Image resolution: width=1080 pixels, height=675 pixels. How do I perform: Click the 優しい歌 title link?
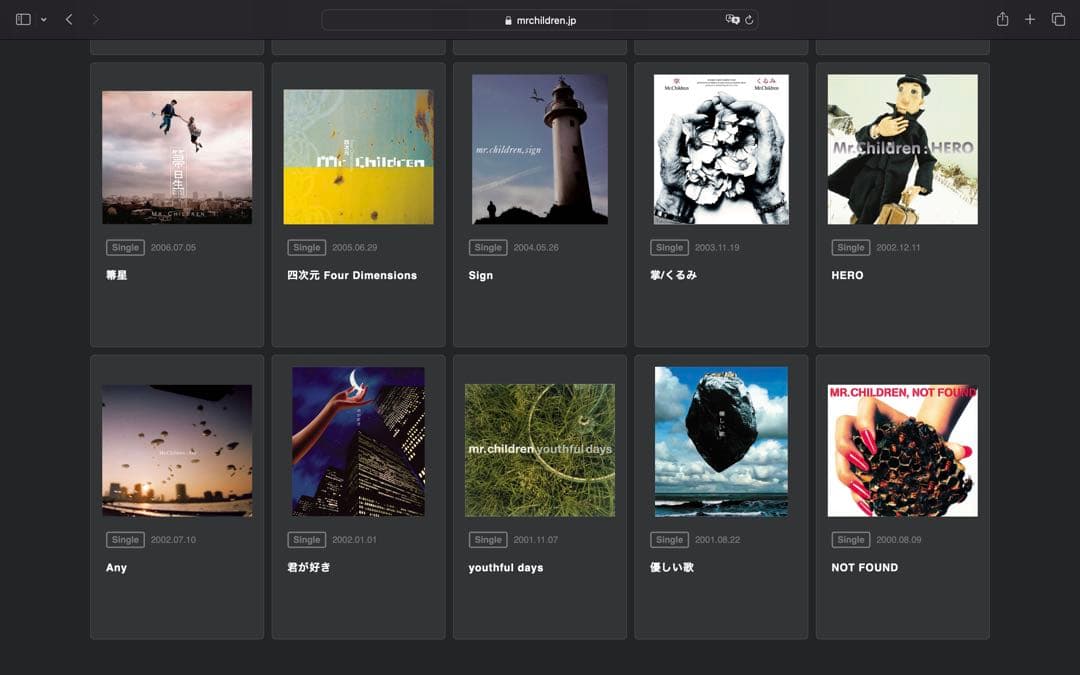click(672, 567)
